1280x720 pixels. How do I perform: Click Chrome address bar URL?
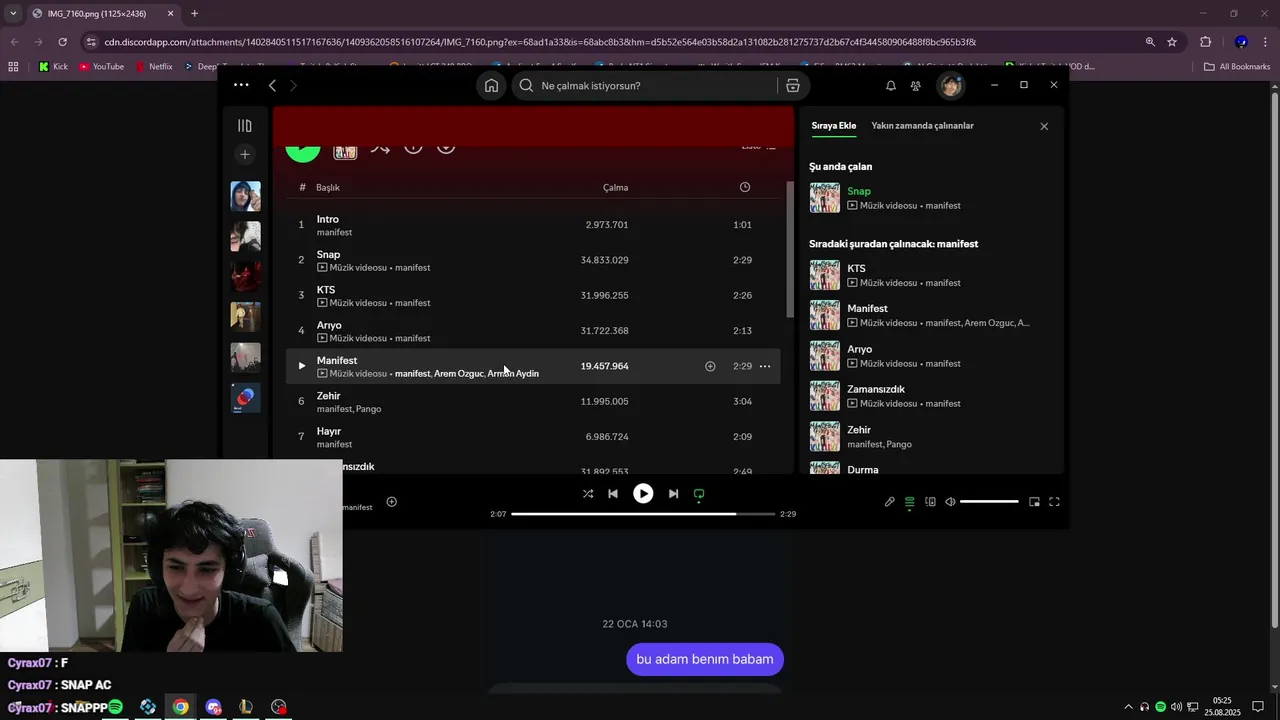[x=540, y=42]
